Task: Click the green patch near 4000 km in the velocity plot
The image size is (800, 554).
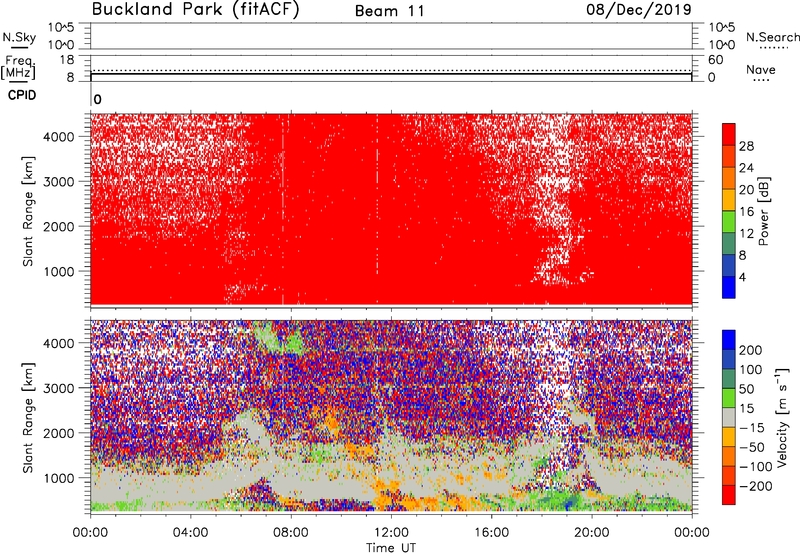Action: pyautogui.click(x=281, y=338)
